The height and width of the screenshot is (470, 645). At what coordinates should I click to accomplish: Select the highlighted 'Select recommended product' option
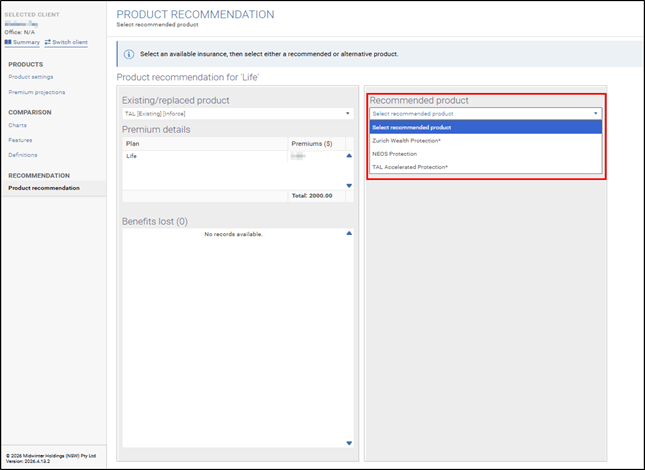[x=411, y=127]
